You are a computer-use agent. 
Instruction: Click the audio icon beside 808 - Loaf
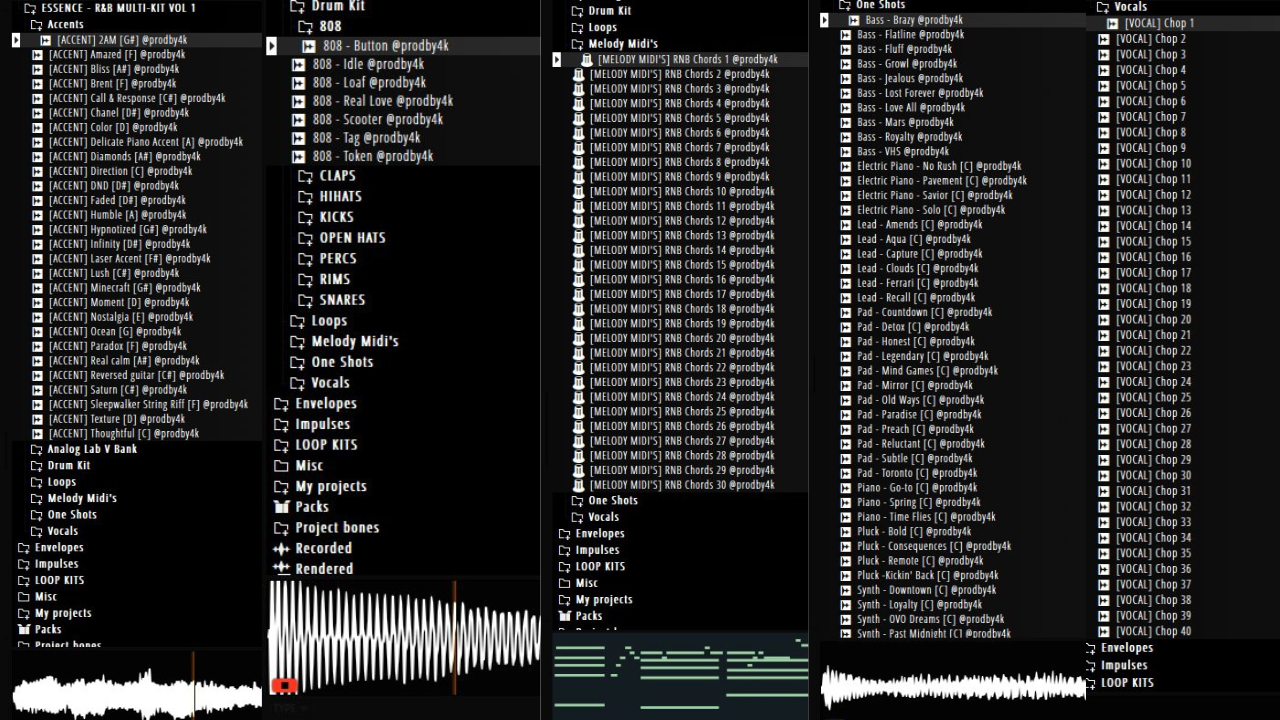298,83
